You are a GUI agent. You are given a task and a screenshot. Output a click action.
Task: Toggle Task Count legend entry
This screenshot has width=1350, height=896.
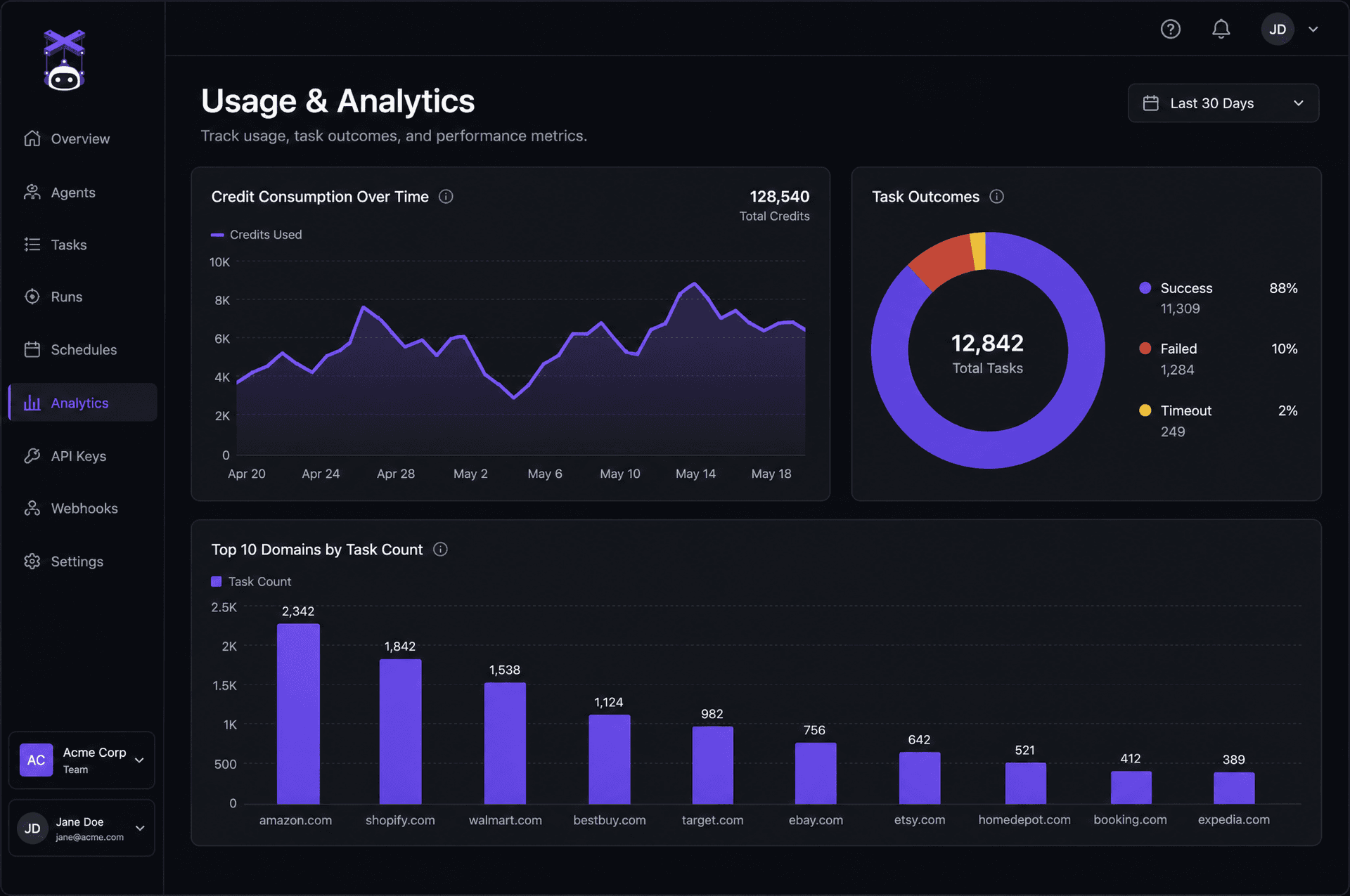coord(251,582)
